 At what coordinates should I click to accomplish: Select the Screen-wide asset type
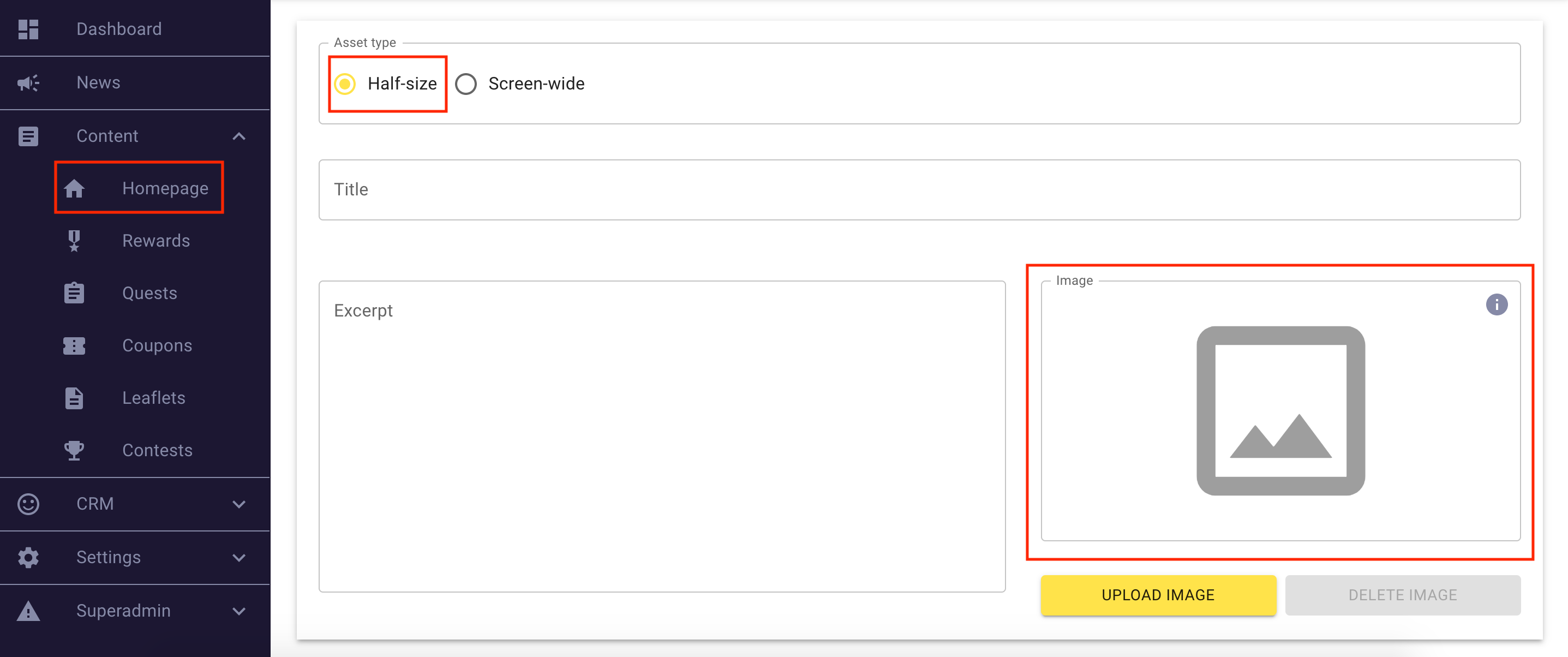coord(466,83)
